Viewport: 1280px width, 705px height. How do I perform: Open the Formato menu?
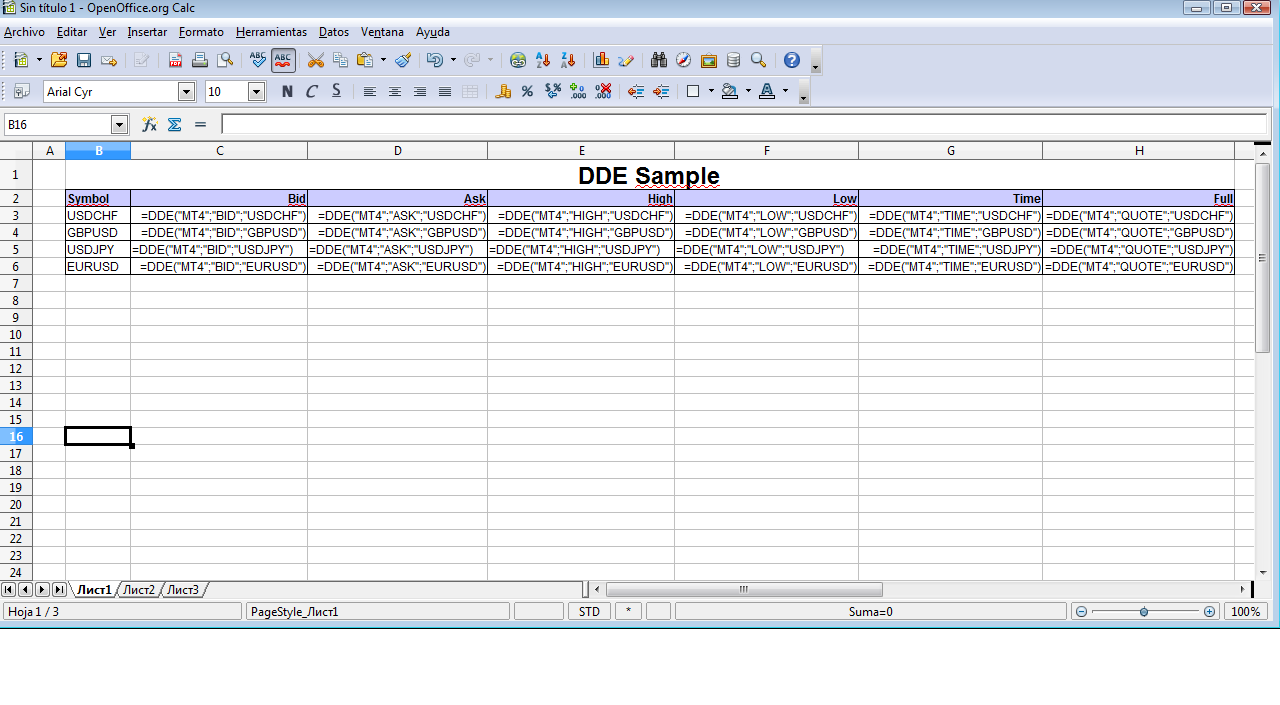pos(201,32)
